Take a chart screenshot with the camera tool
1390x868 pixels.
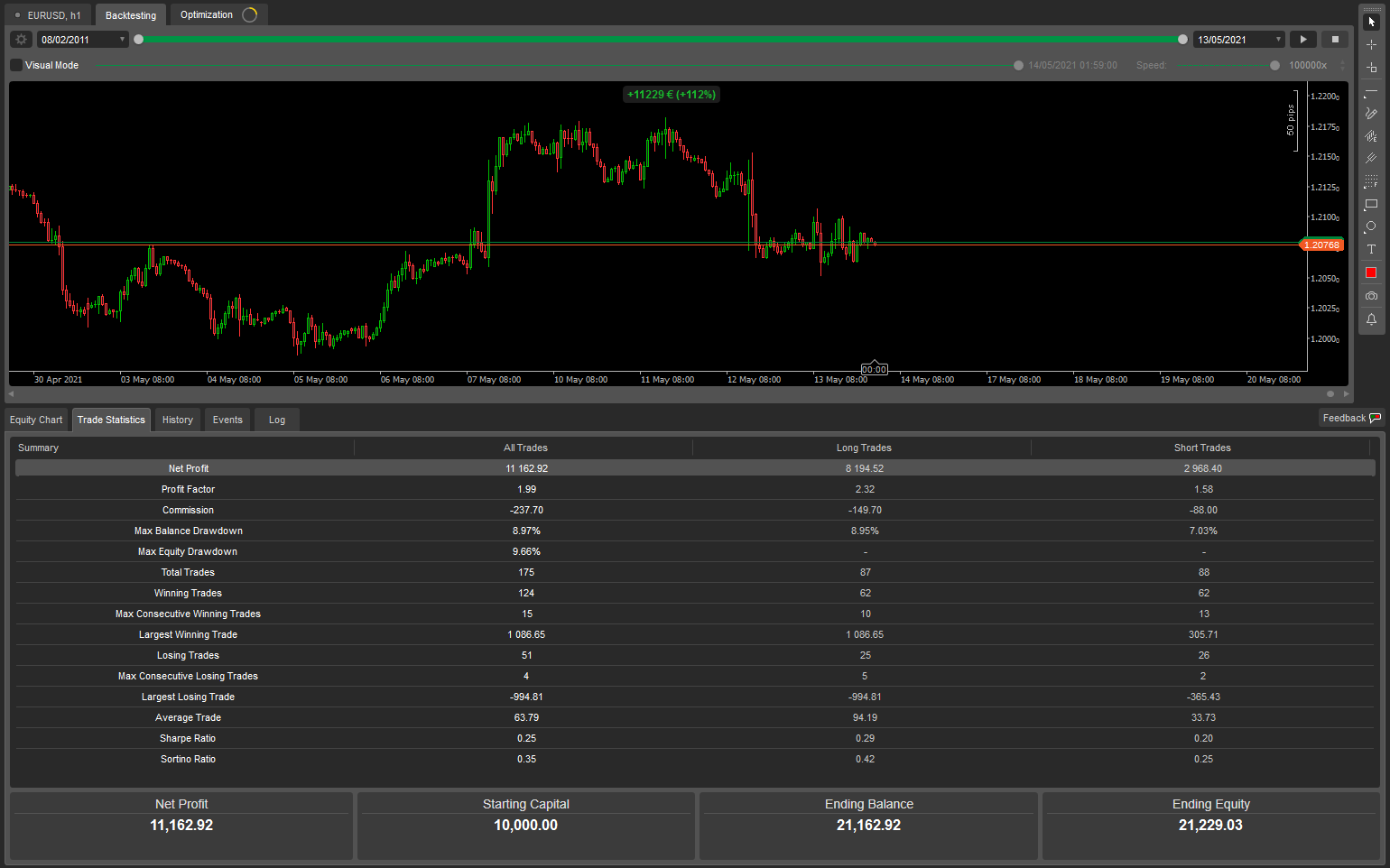coord(1371,295)
